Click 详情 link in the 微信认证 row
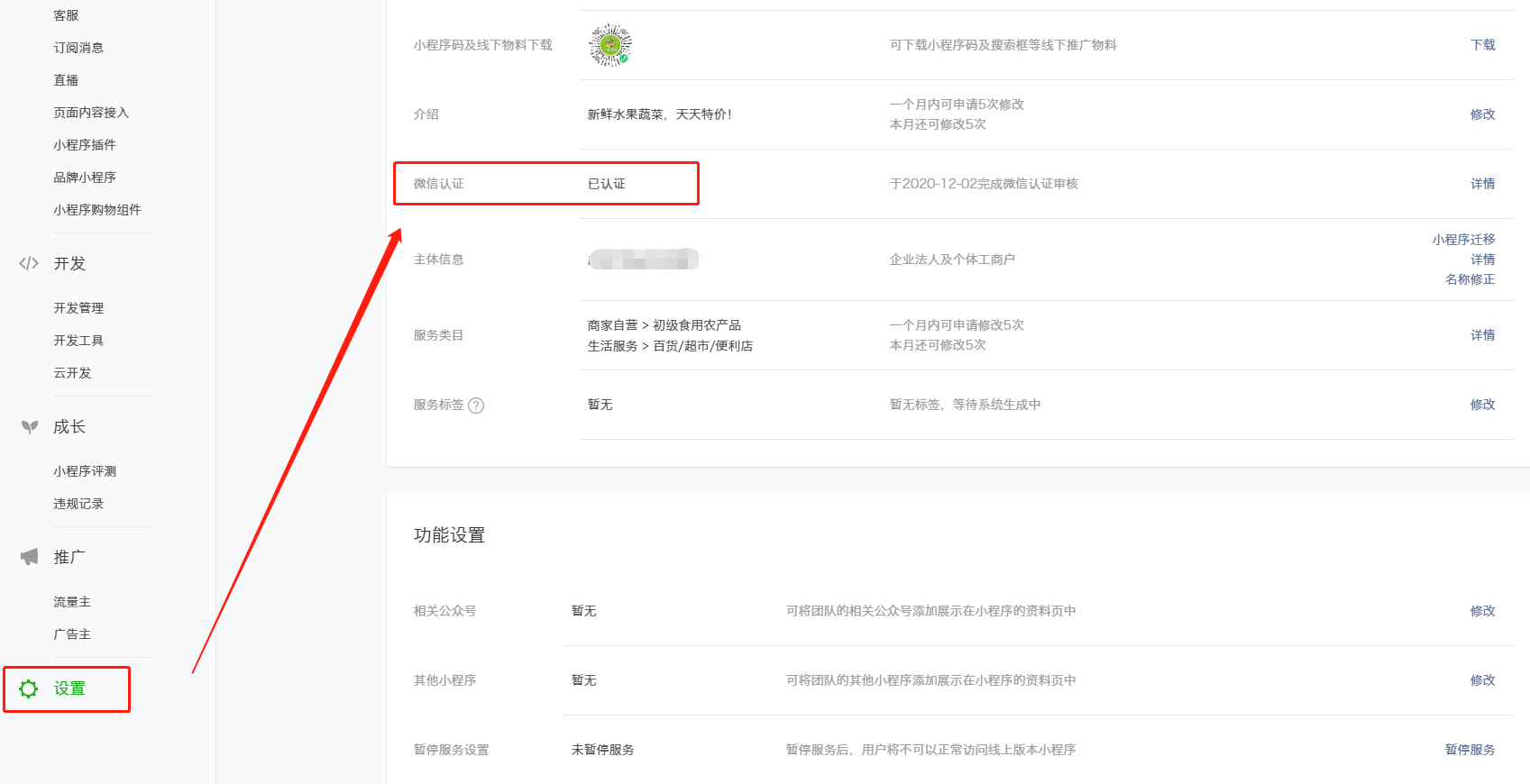Viewport: 1530px width, 784px height. [1483, 184]
